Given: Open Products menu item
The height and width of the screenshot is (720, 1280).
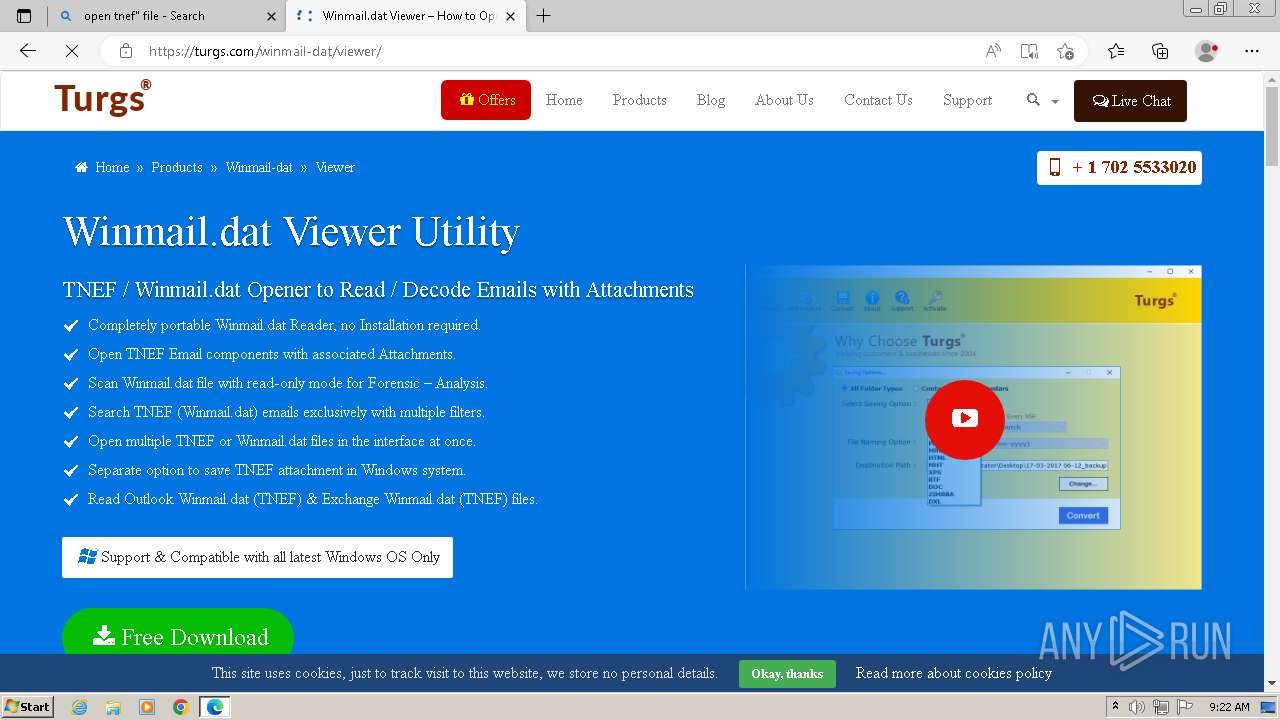Looking at the screenshot, I should [x=639, y=100].
